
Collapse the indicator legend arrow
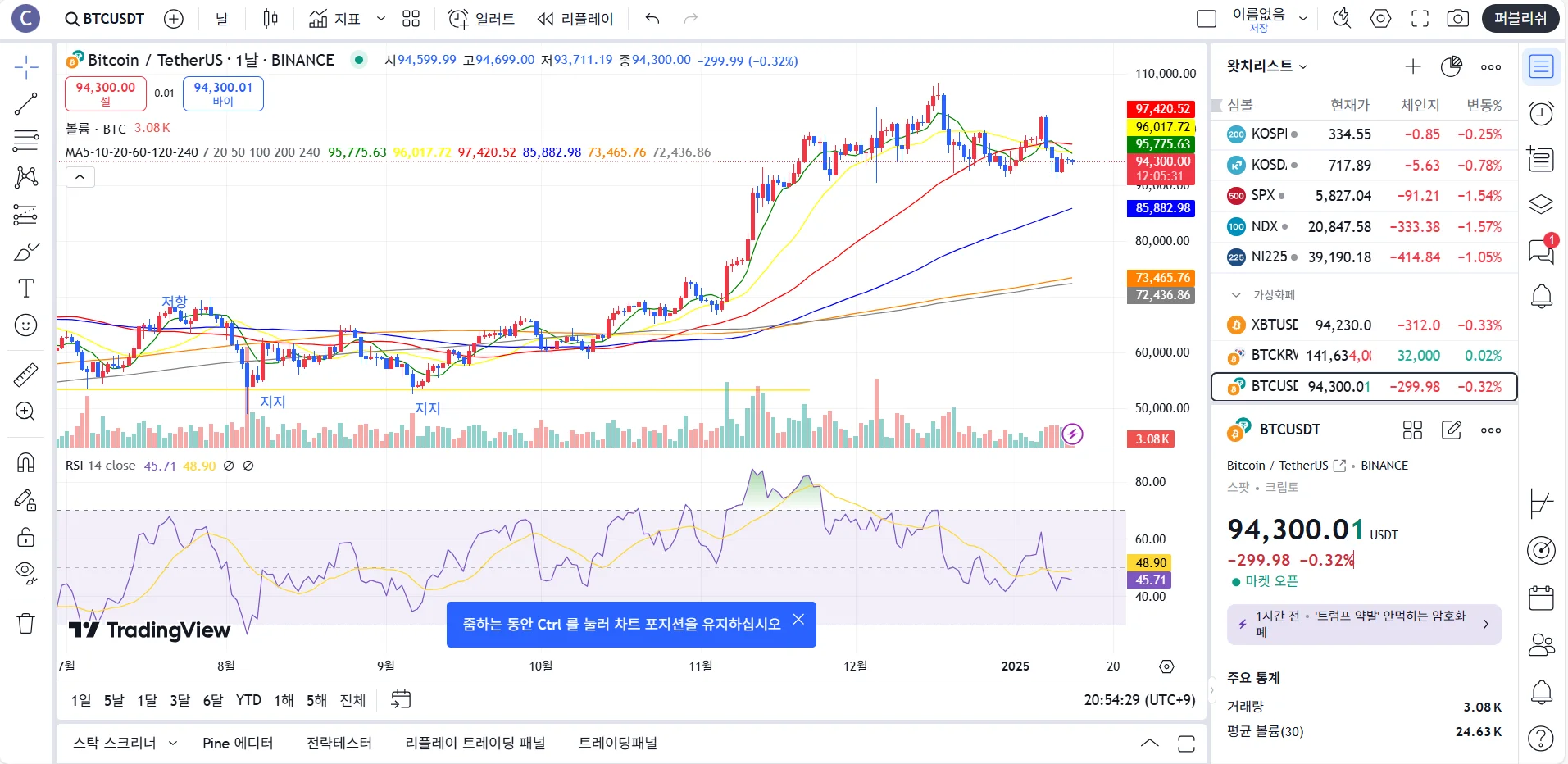click(80, 177)
